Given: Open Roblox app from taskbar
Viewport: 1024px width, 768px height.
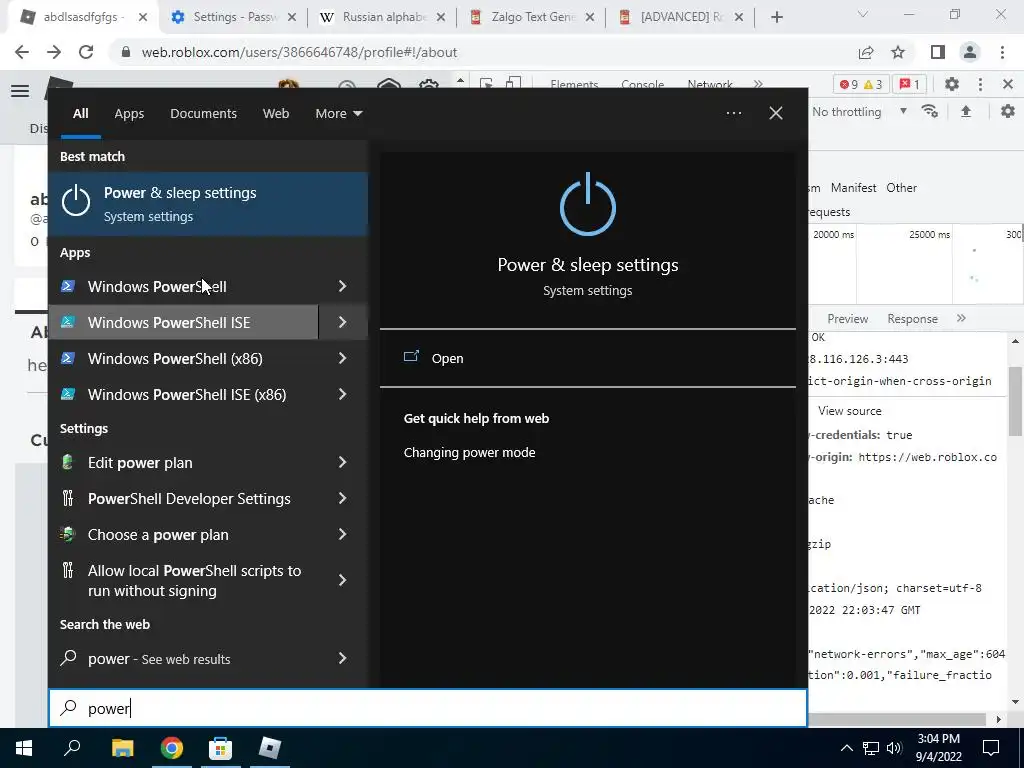Looking at the screenshot, I should click(269, 748).
